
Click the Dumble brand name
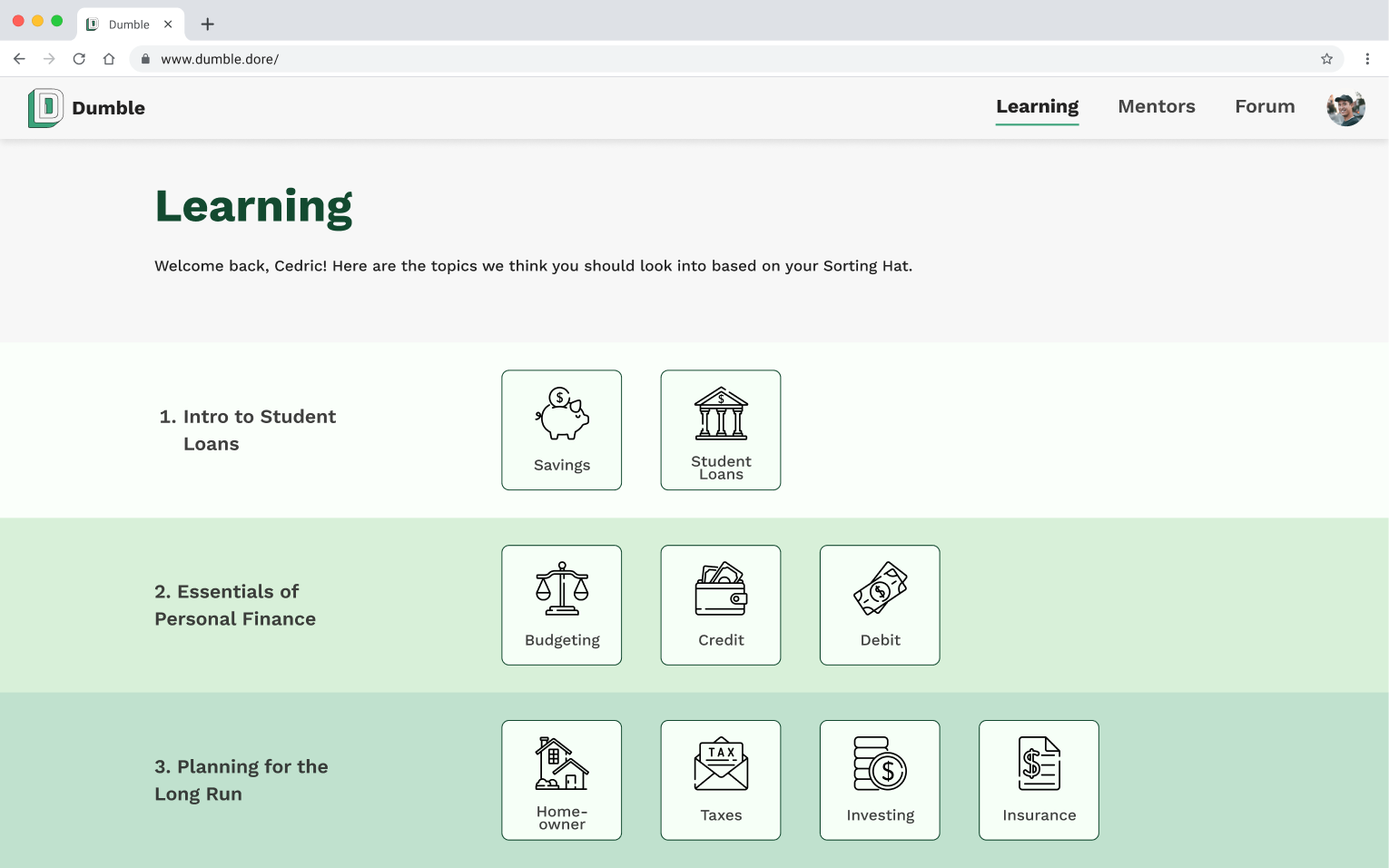[x=109, y=108]
